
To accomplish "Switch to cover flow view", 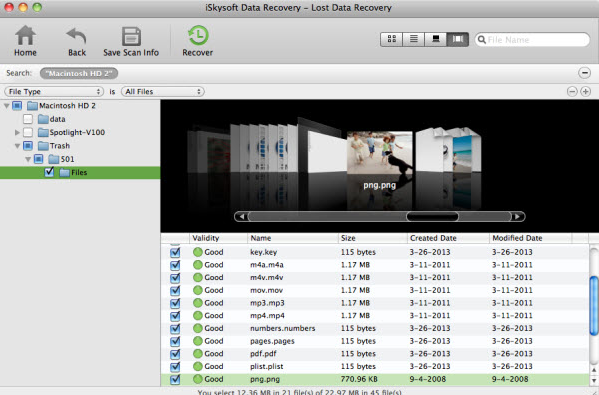I will 458,39.
